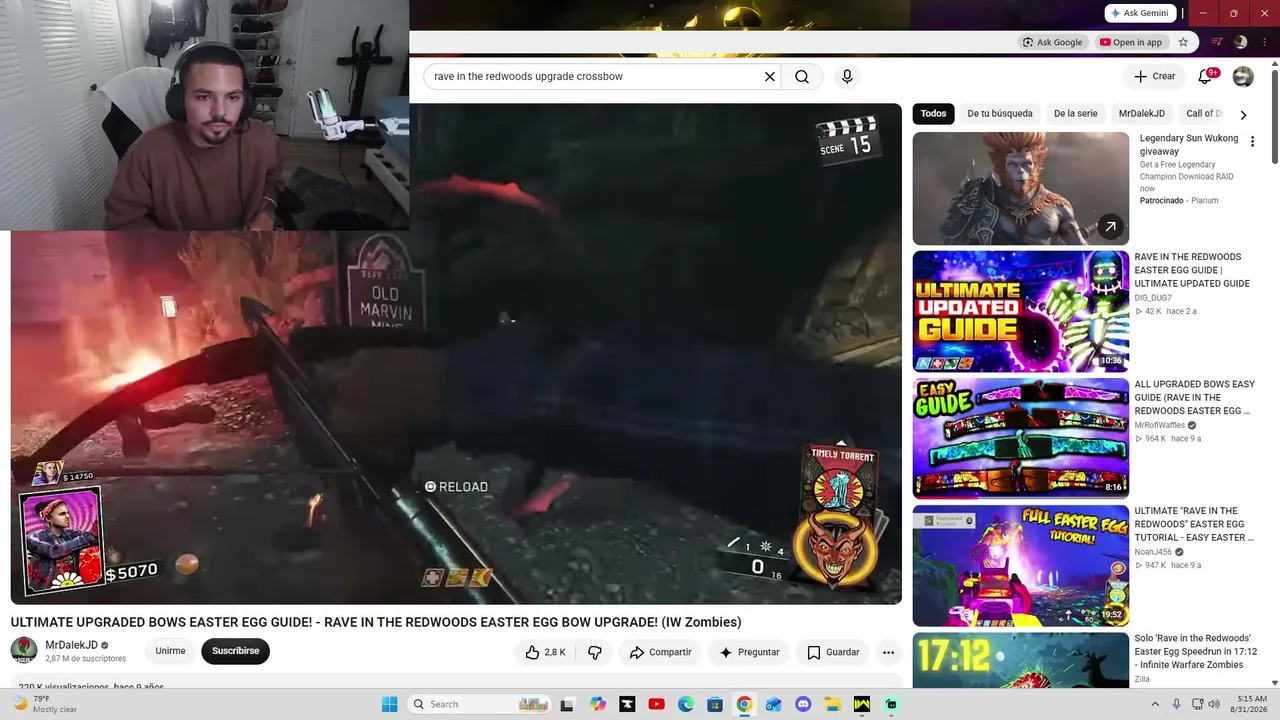Open Chrome's three-dot menu

[1264, 42]
